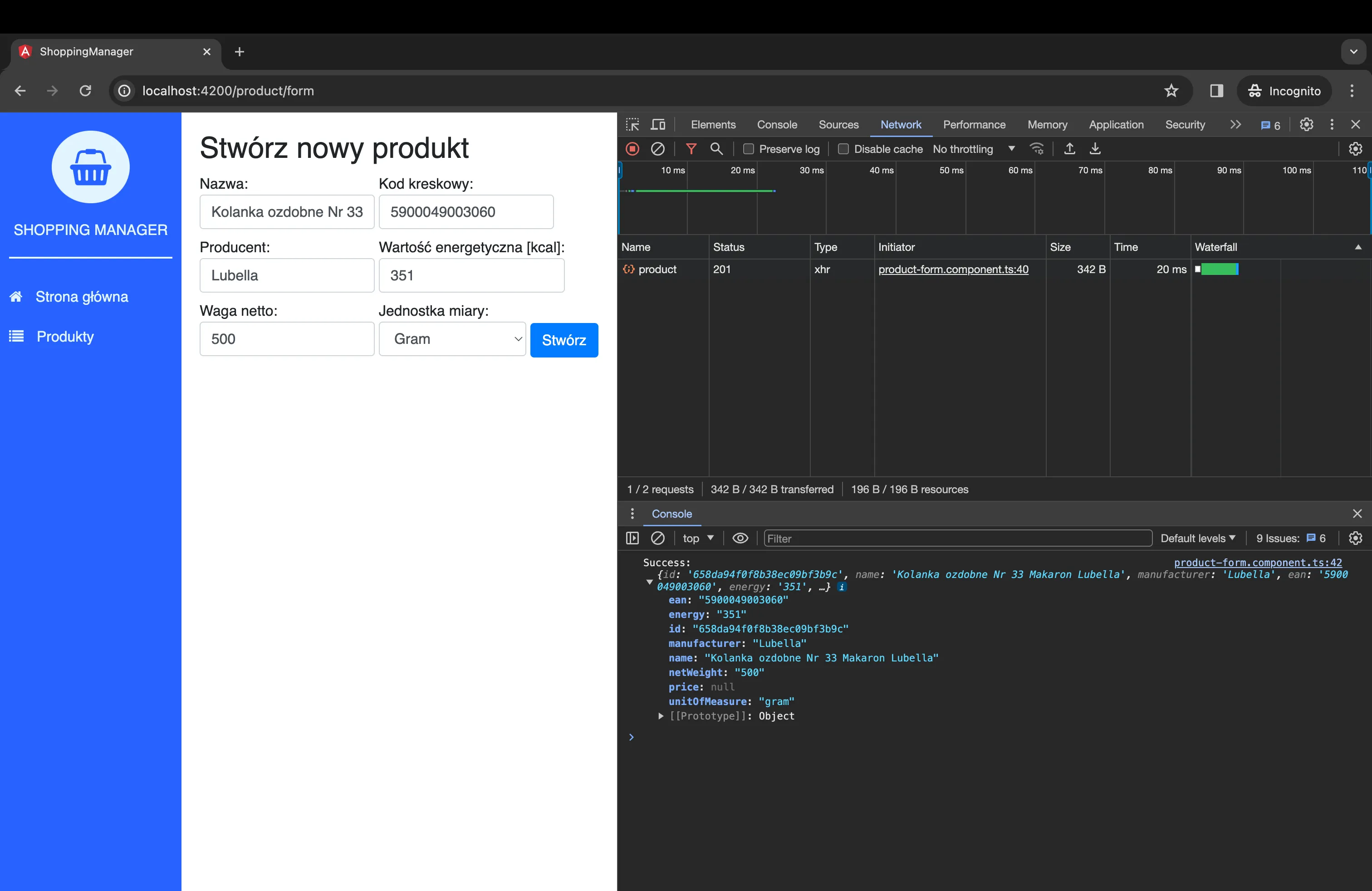This screenshot has width=1372, height=891.
Task: Open the 6 issues badge in DevTools toolbar
Action: pos(1270,125)
